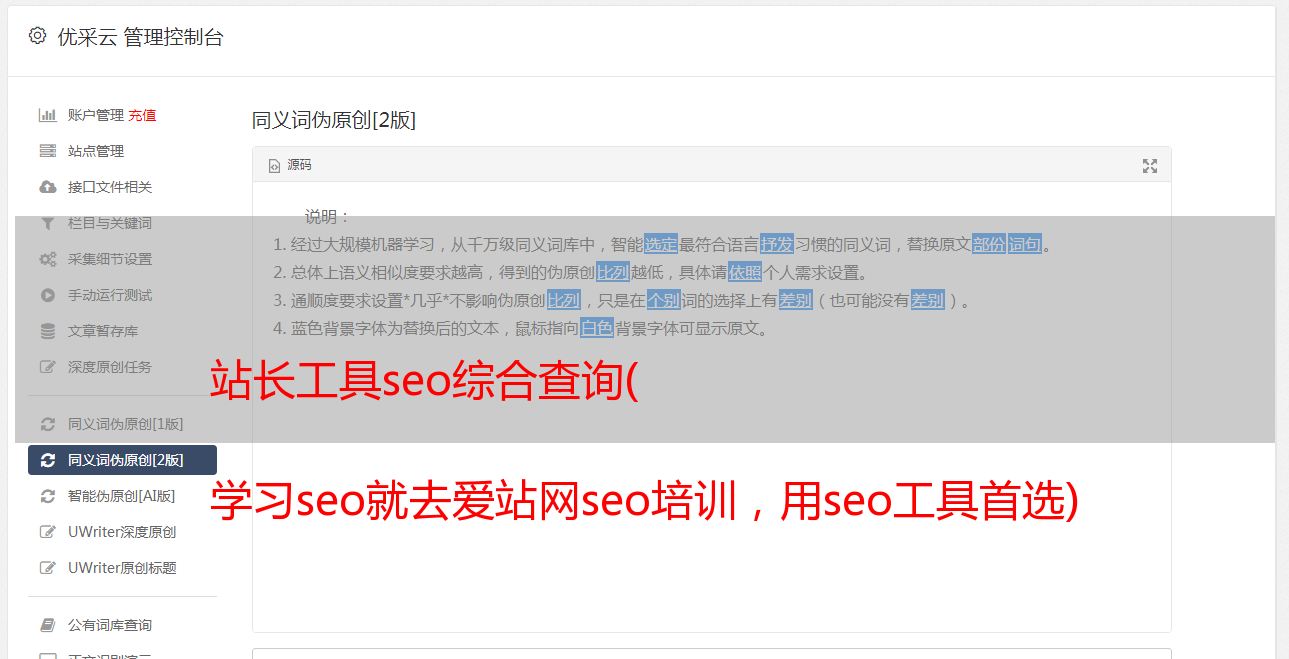This screenshot has height=659, width=1289.
Task: Click the 接口文件相关 cloud upload icon
Action: pyautogui.click(x=47, y=187)
